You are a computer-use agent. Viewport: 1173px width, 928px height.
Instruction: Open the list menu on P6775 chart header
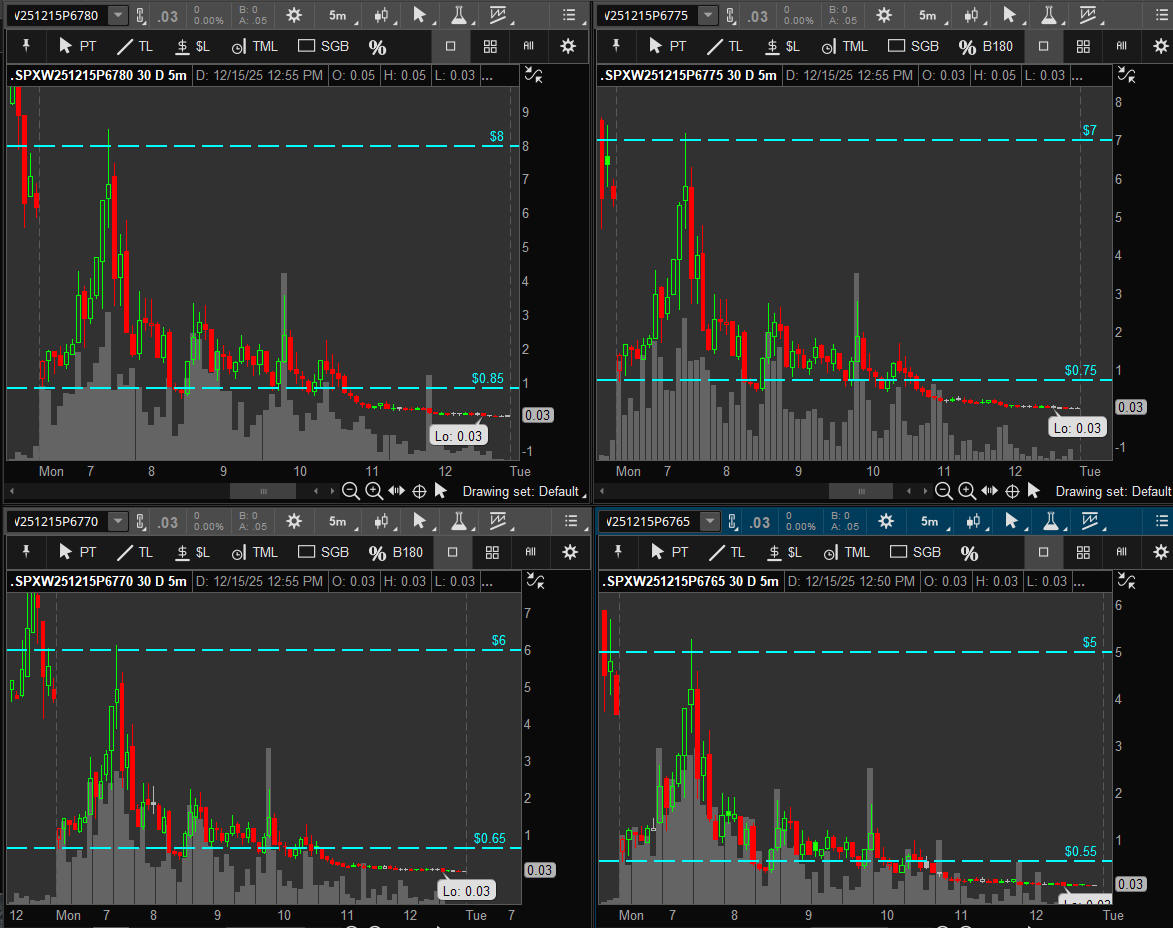click(x=1160, y=15)
